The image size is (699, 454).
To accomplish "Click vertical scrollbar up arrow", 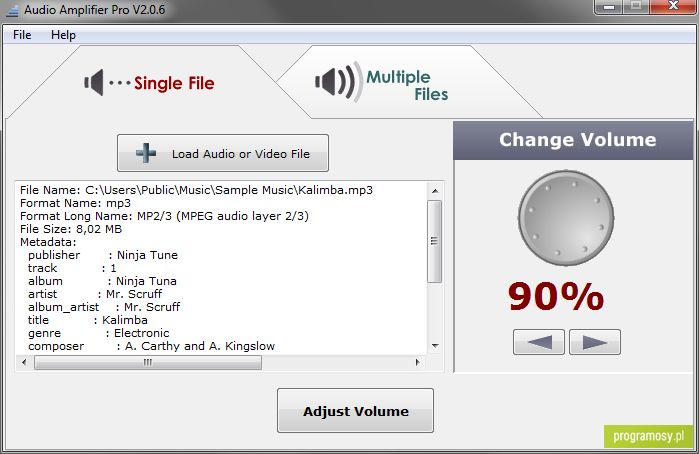I will coord(435,191).
